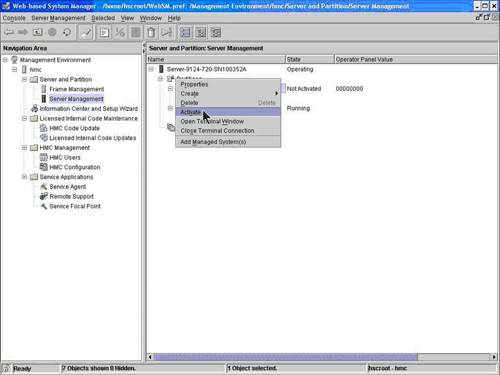
Task: Click the 00000000 operator panel value
Action: coord(349,89)
